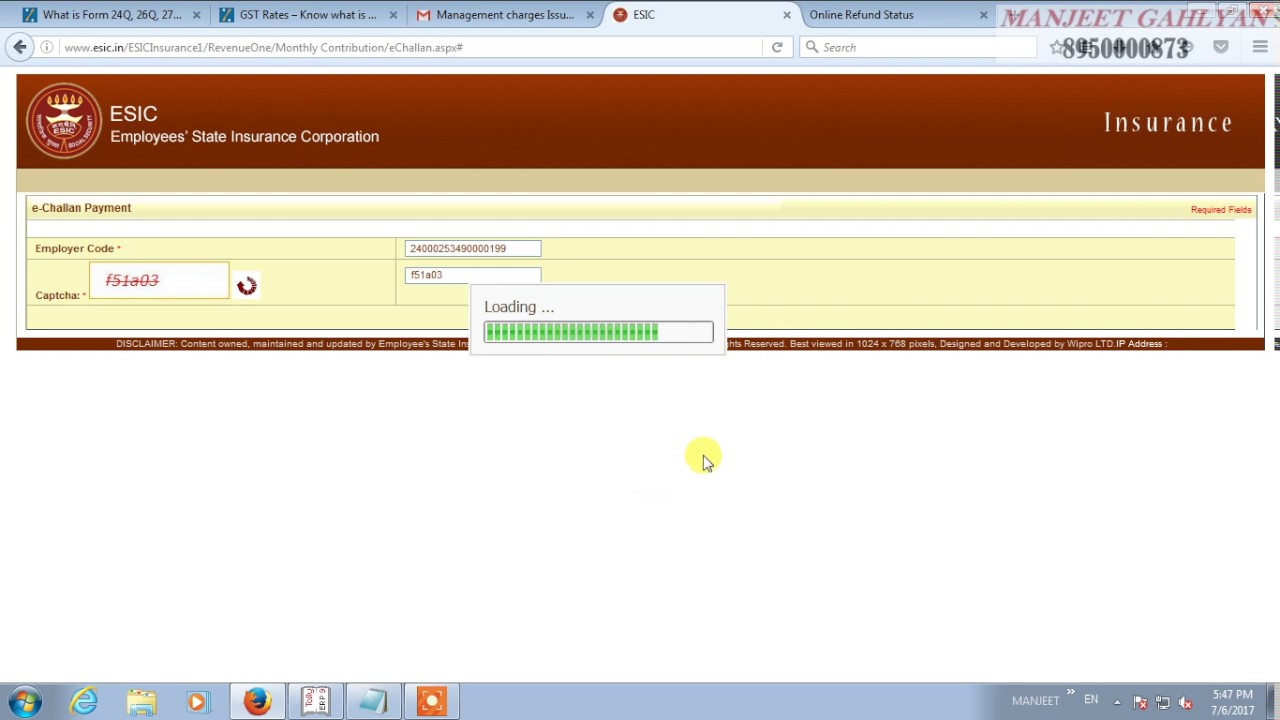Open Action Center flag icon in tray
Viewport: 1280px width, 720px height.
coord(1140,702)
